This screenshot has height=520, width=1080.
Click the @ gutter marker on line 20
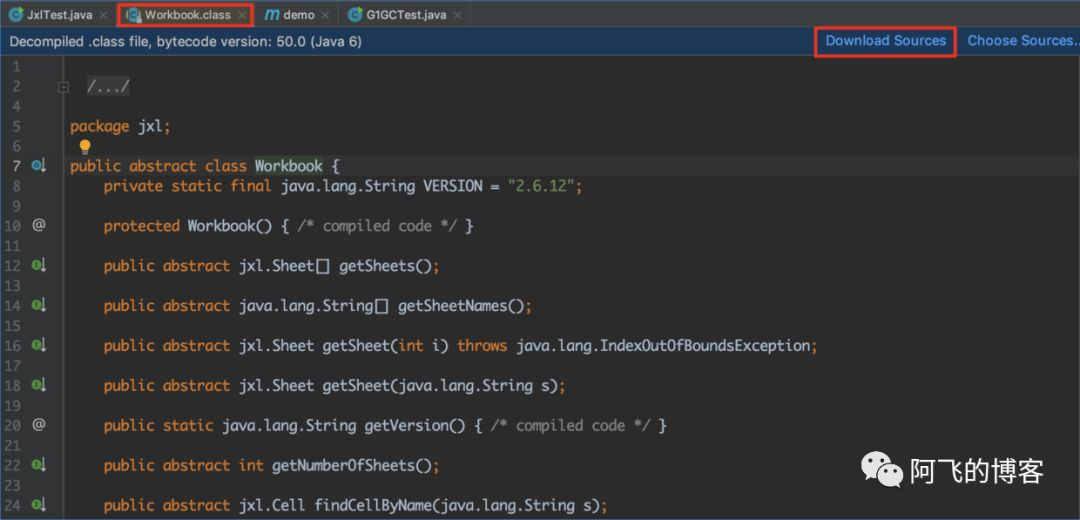[x=38, y=425]
